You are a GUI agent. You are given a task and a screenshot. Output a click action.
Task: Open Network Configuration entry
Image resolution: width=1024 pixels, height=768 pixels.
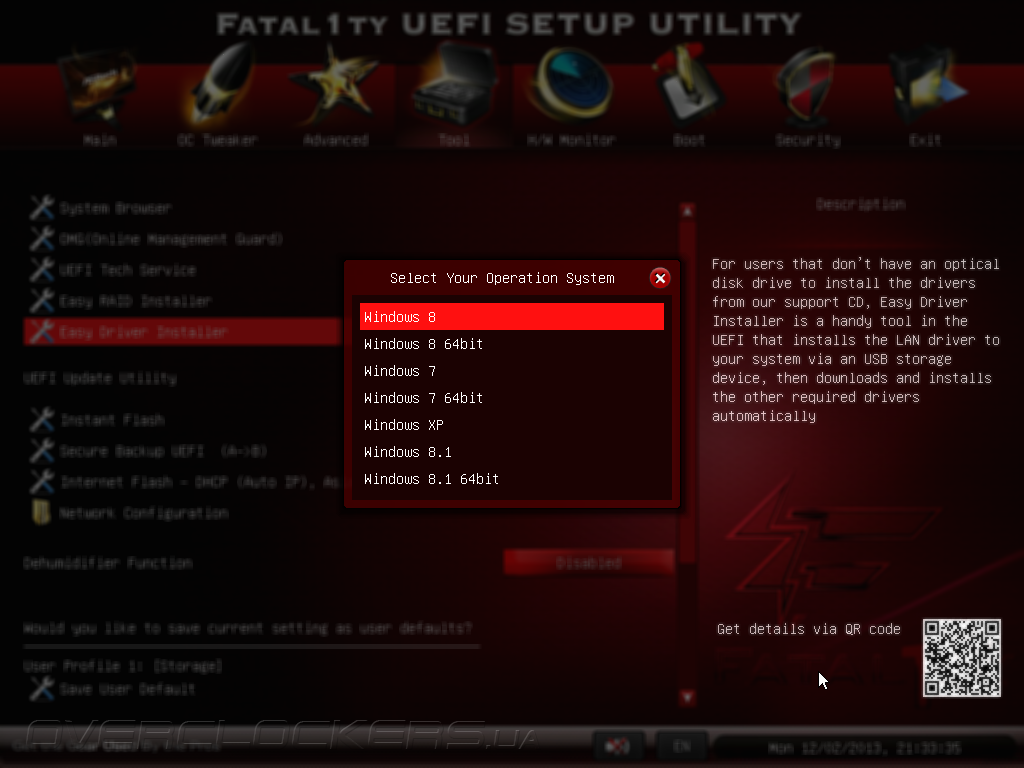click(144, 513)
